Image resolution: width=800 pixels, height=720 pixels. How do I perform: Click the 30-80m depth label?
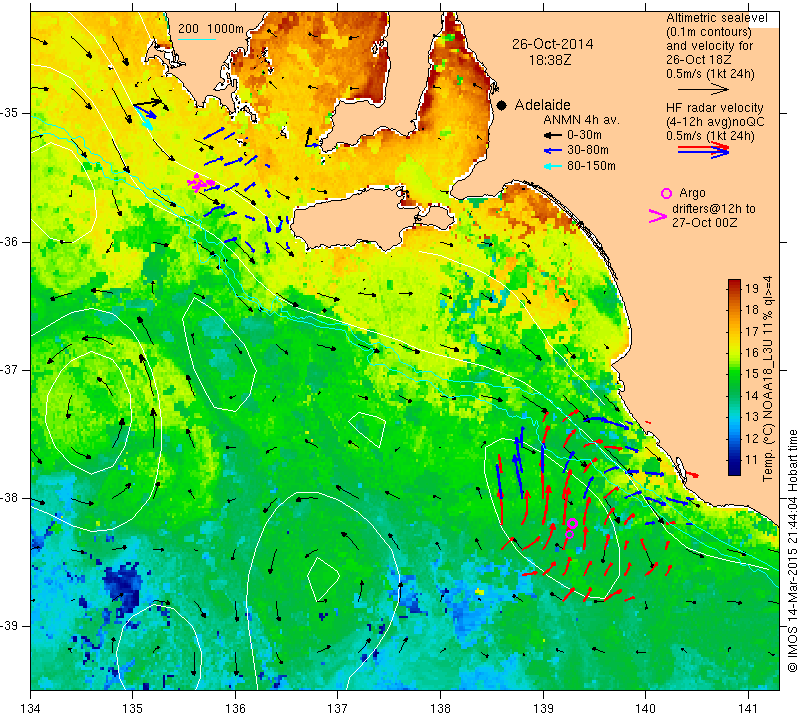tap(588, 151)
